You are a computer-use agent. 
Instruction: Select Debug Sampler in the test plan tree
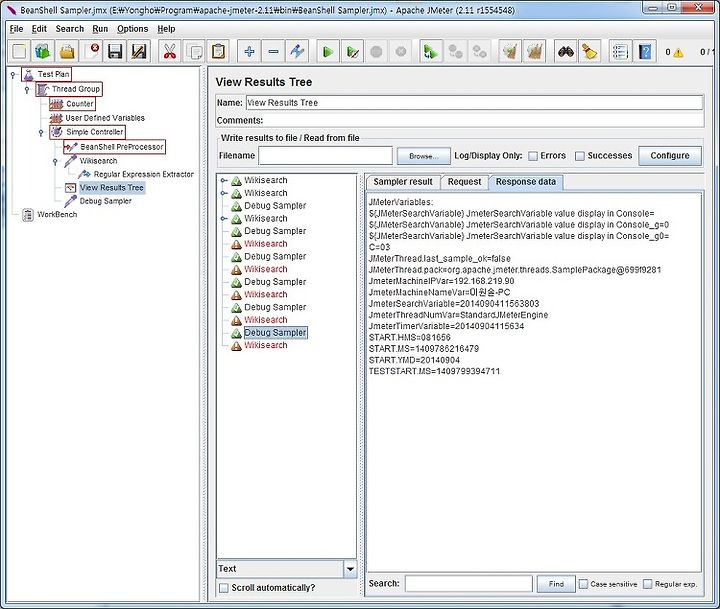click(x=98, y=201)
